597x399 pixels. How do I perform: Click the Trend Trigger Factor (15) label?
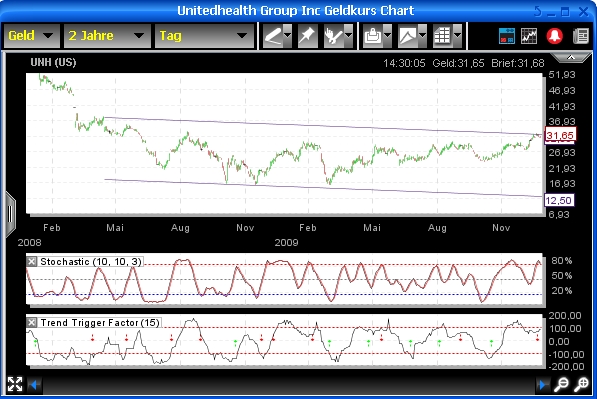[x=100, y=322]
